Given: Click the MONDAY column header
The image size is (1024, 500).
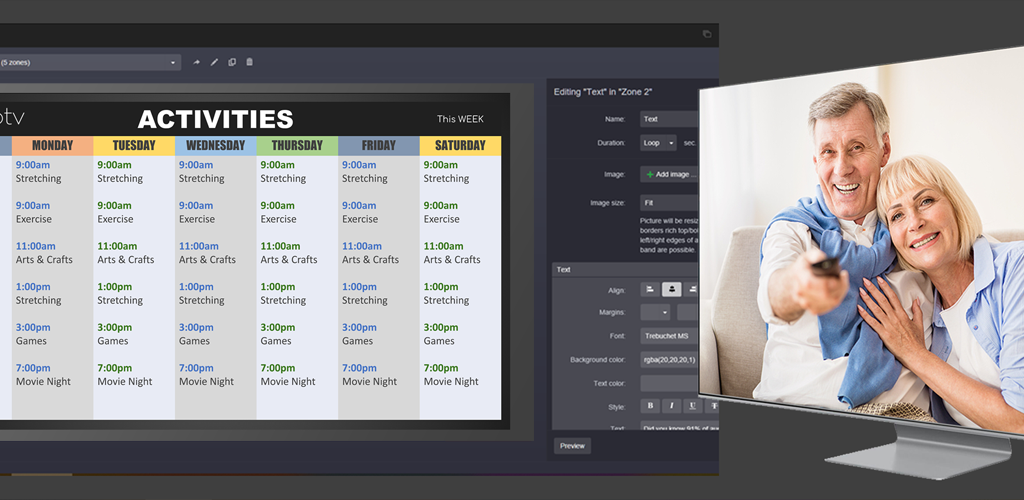Looking at the screenshot, I should 52,146.
